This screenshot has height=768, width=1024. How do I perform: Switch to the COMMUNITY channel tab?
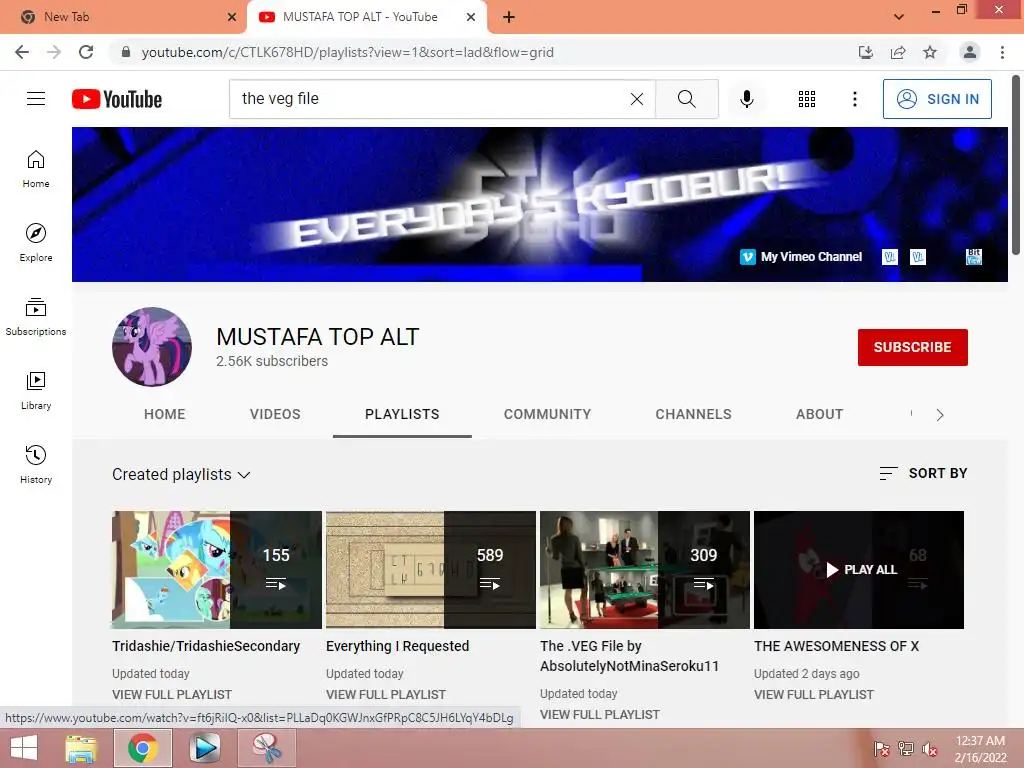click(547, 415)
